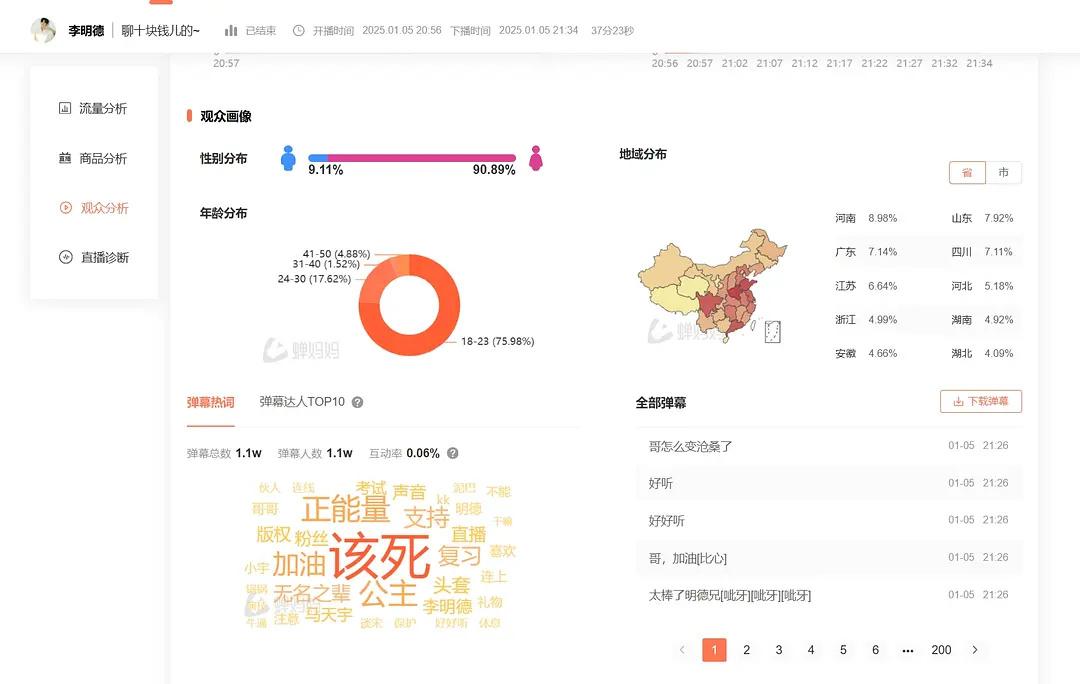The width and height of the screenshot is (1080, 684).
Task: Click the 流量分析 chart icon
Action: [x=65, y=108]
